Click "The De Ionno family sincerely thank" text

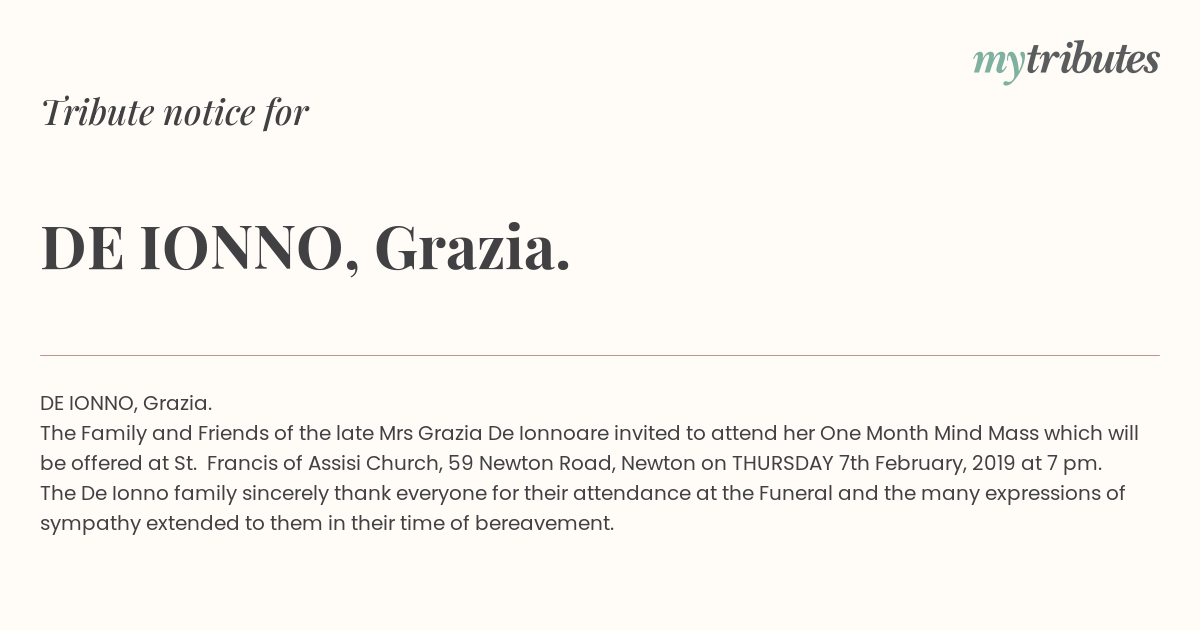tap(215, 494)
